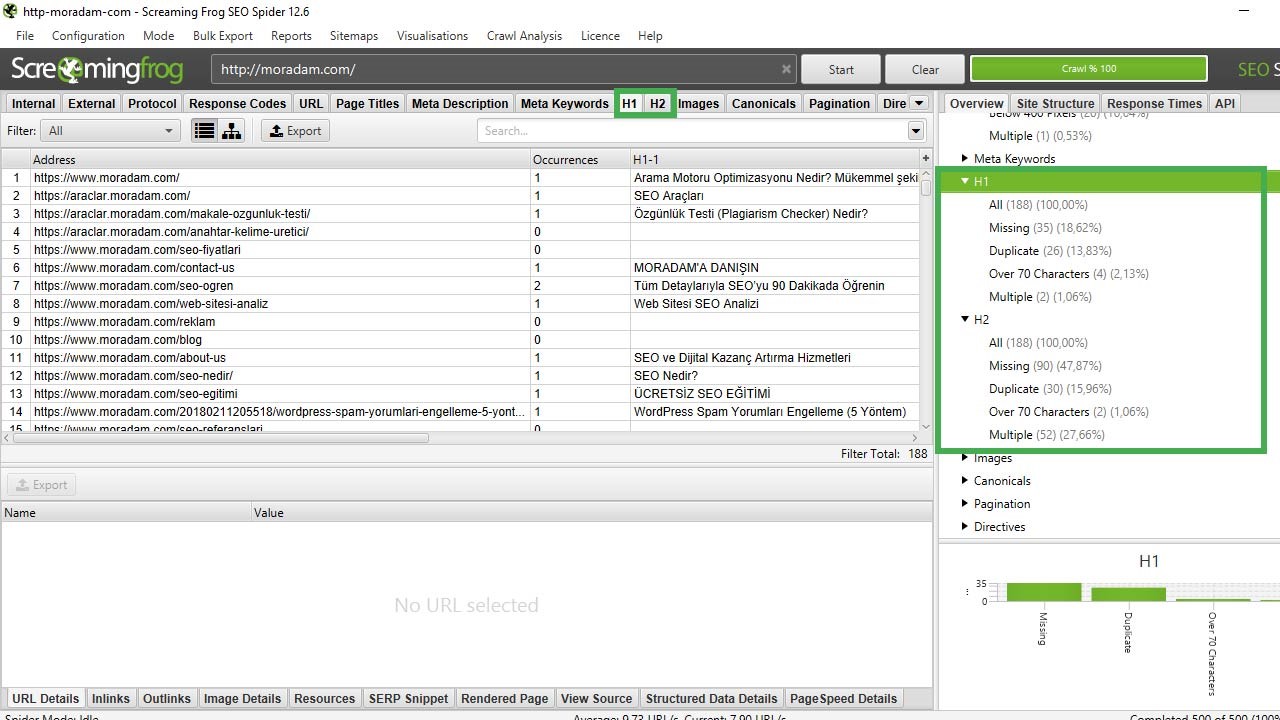This screenshot has height=720, width=1280.
Task: Expand Canonicals tree section
Action: pos(965,481)
